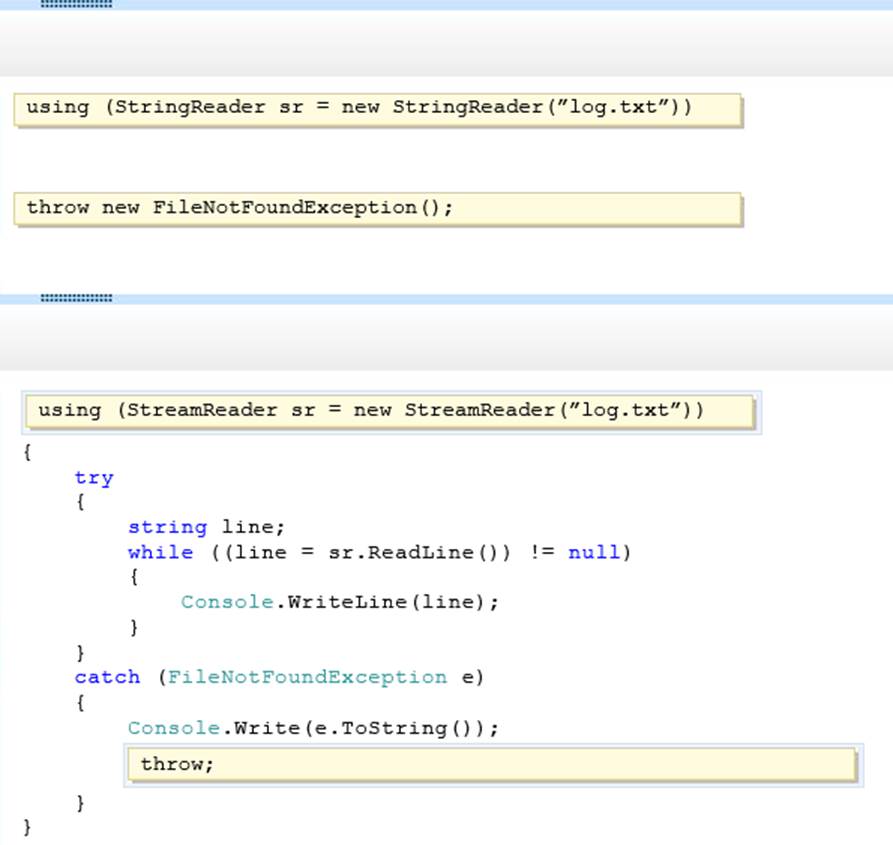
Task: Click the 'try' keyword
Action: pyautogui.click(x=94, y=478)
